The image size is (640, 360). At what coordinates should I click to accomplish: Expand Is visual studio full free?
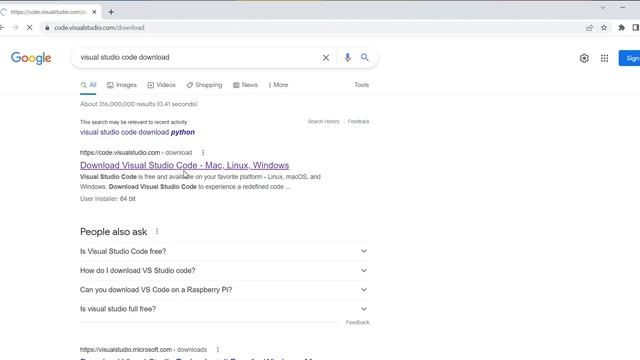[x=224, y=309]
